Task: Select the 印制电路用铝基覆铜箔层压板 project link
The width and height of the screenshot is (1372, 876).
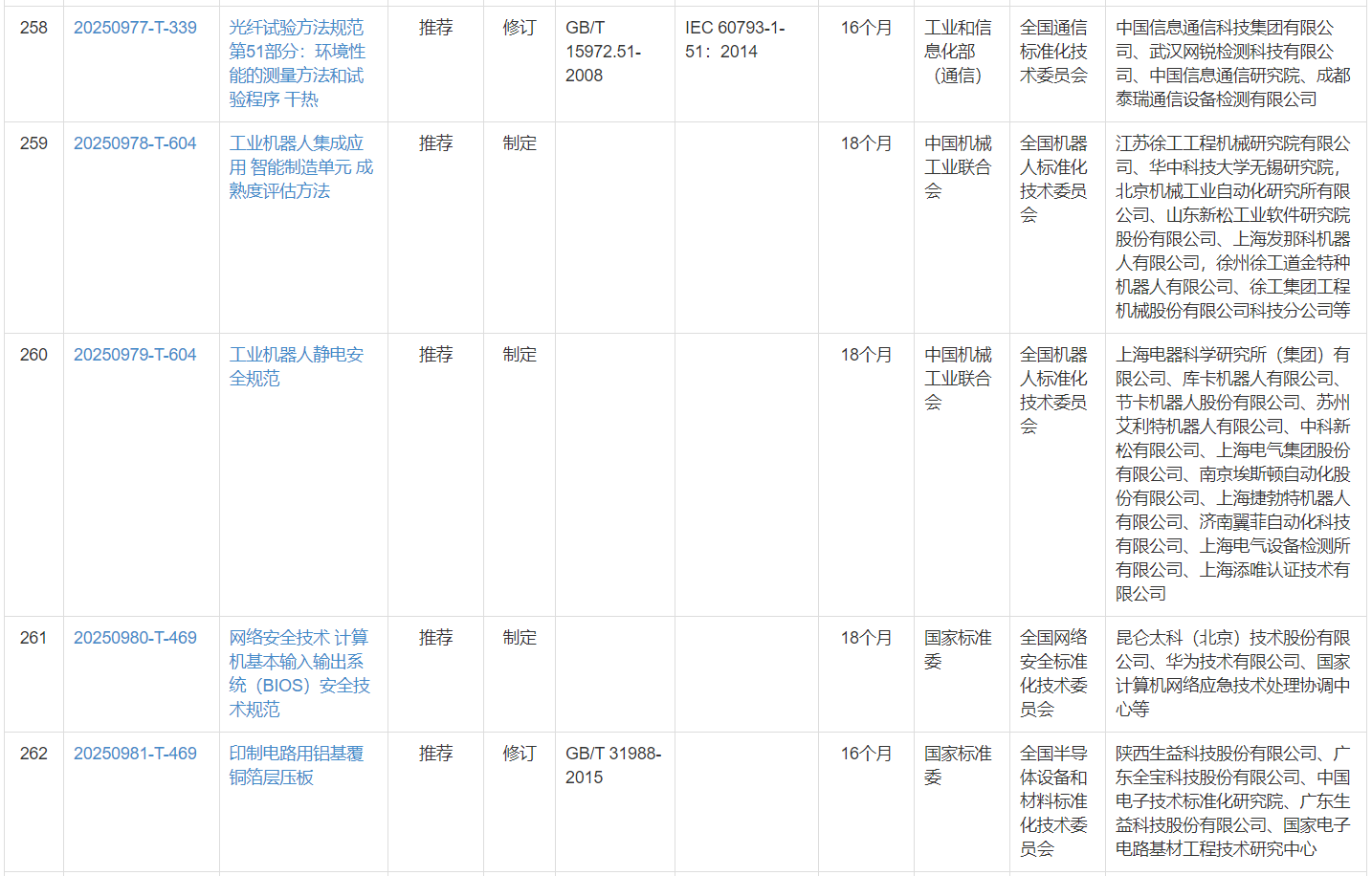Action: coord(296,765)
